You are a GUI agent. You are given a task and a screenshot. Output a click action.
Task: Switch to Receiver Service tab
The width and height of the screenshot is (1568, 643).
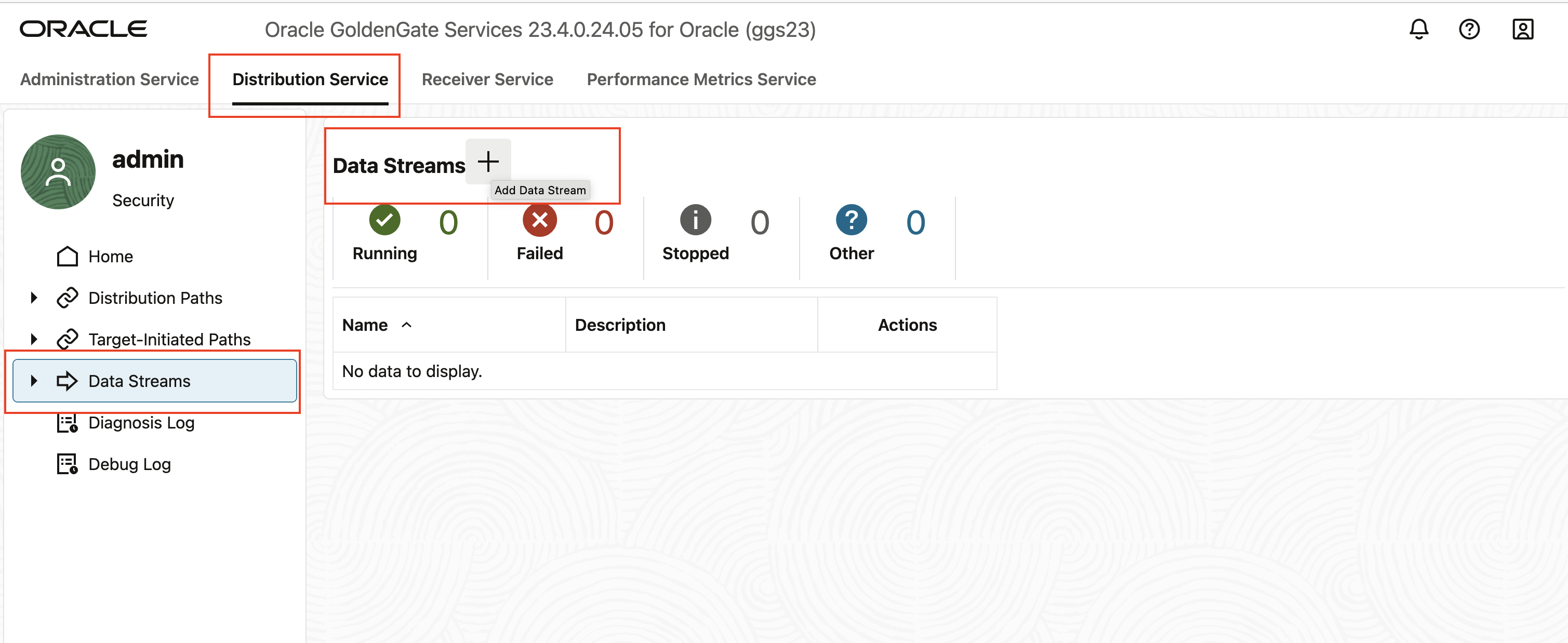487,79
